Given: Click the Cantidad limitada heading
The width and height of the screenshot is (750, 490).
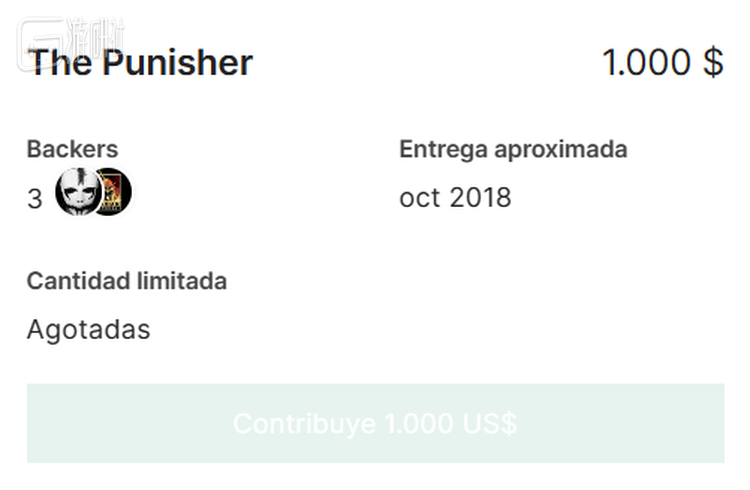Looking at the screenshot, I should (x=126, y=280).
